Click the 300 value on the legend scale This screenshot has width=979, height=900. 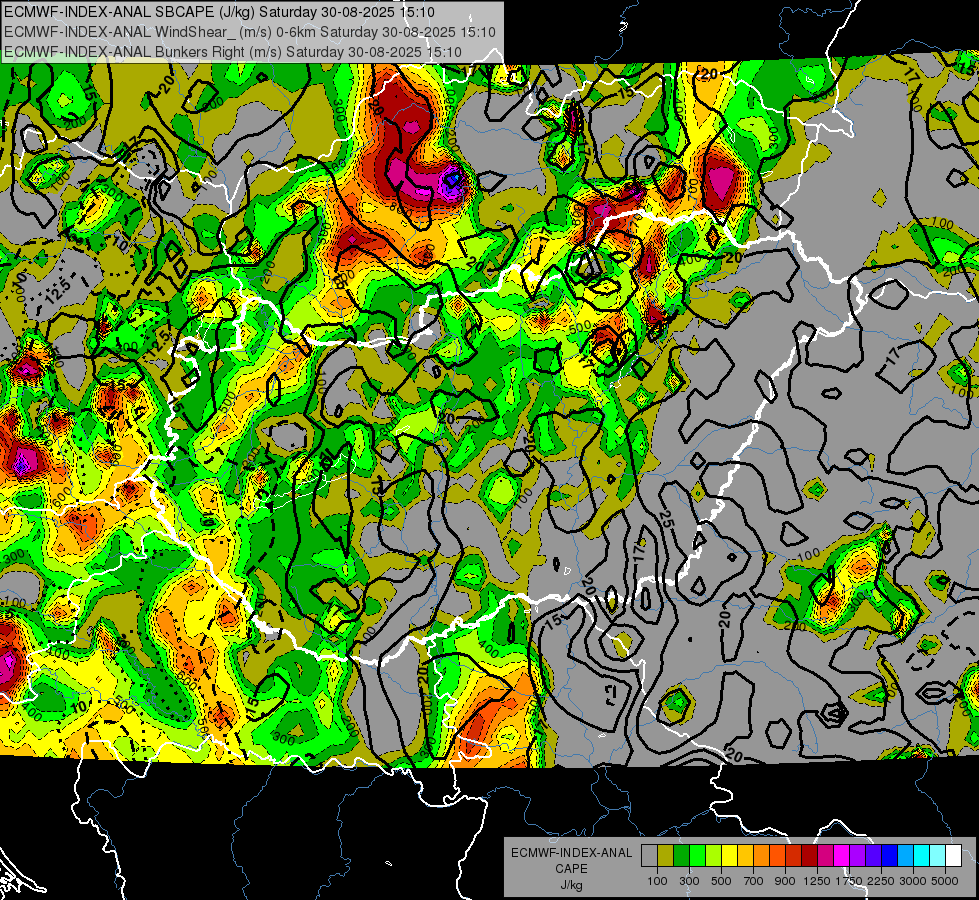[689, 881]
